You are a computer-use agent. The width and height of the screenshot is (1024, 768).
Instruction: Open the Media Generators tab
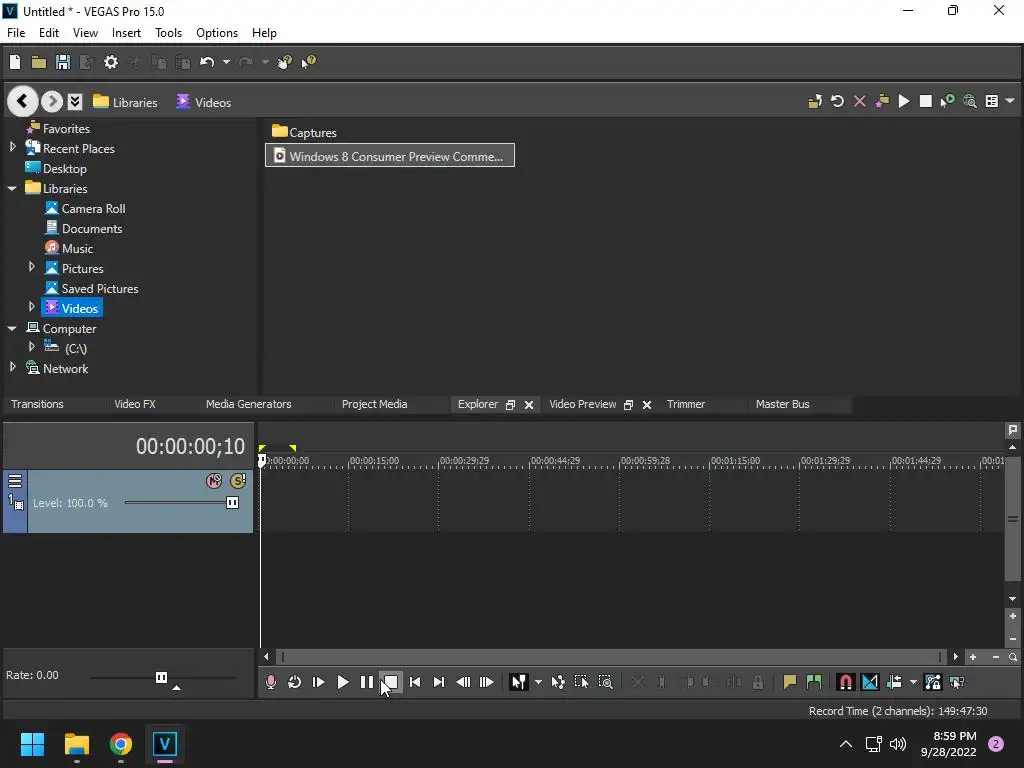click(x=249, y=404)
